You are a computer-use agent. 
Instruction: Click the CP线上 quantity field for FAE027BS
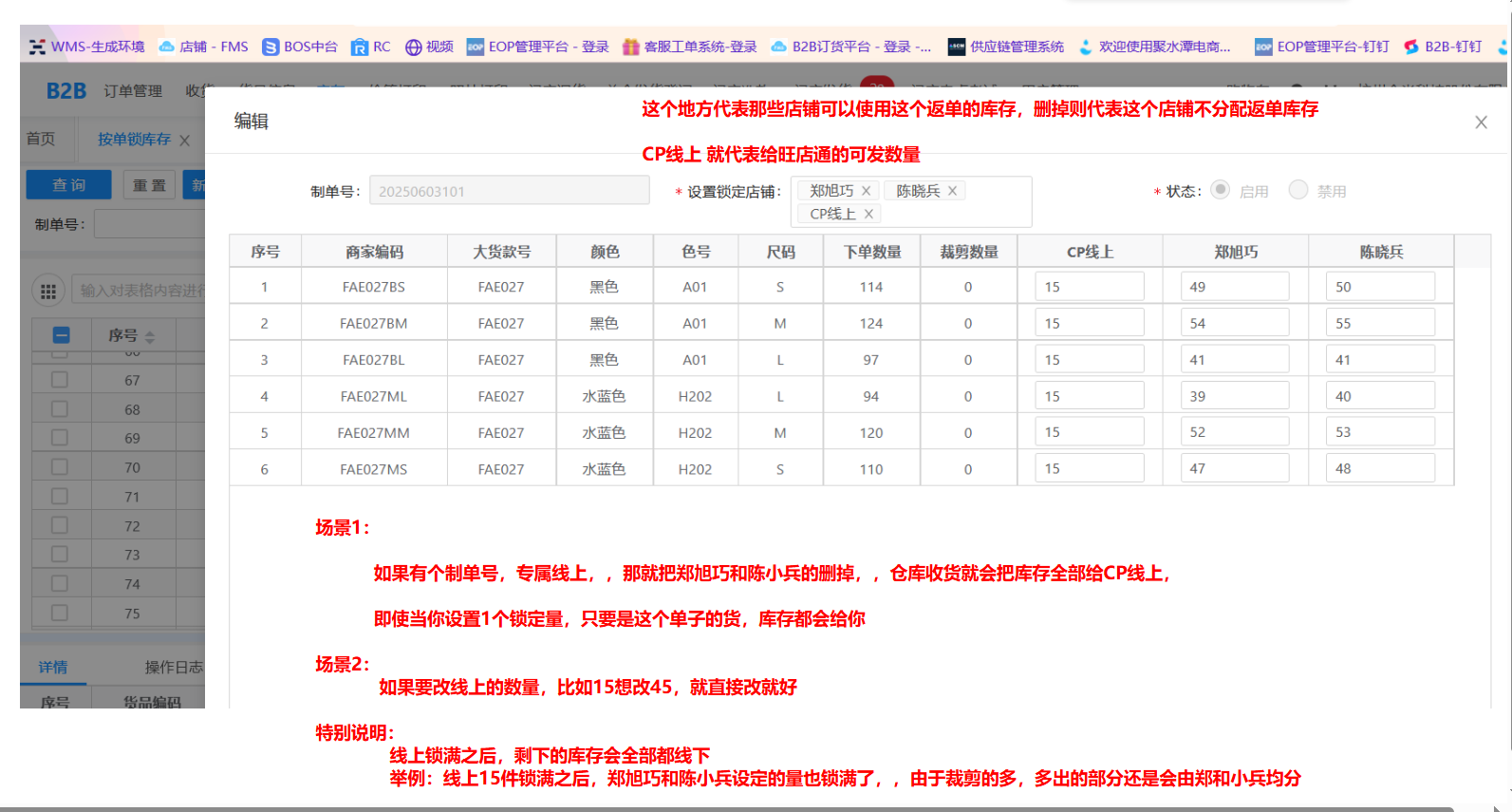point(1090,287)
